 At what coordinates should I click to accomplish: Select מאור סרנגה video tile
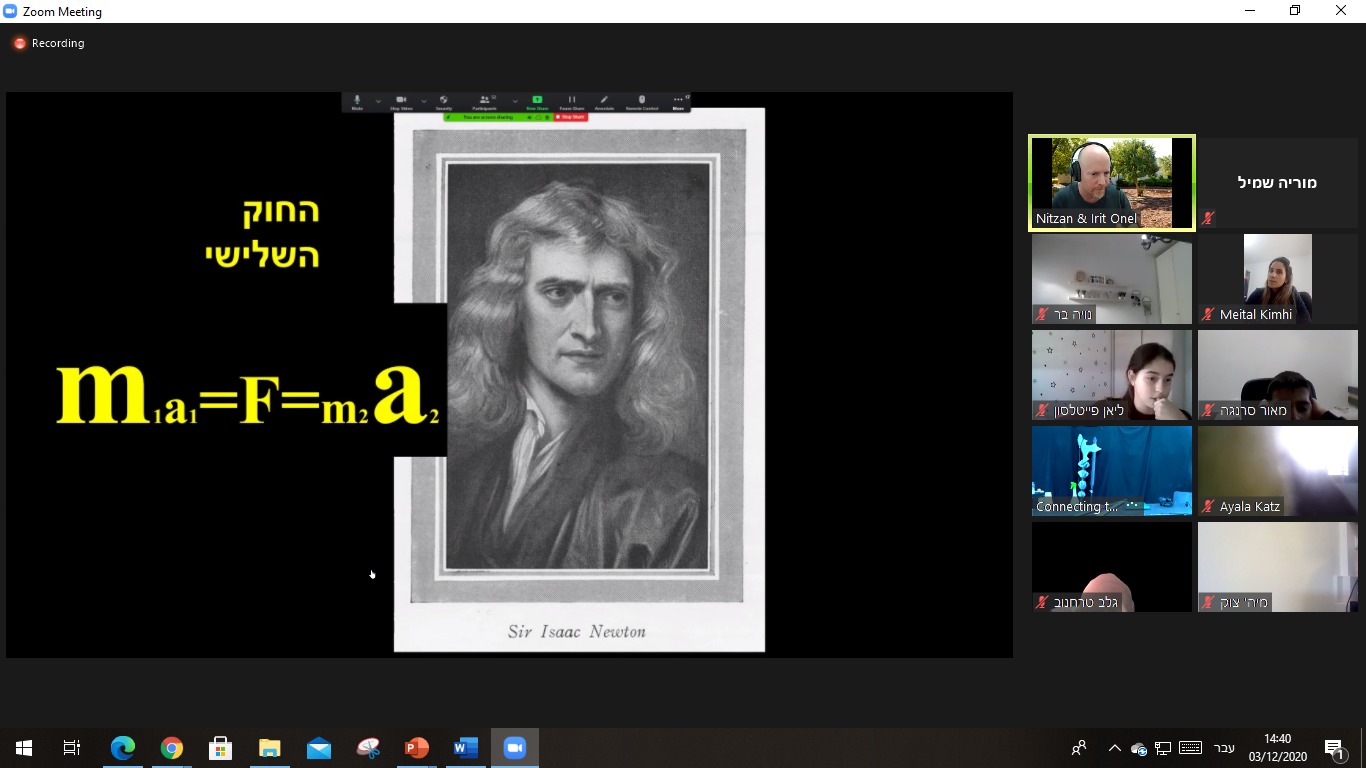point(1278,375)
